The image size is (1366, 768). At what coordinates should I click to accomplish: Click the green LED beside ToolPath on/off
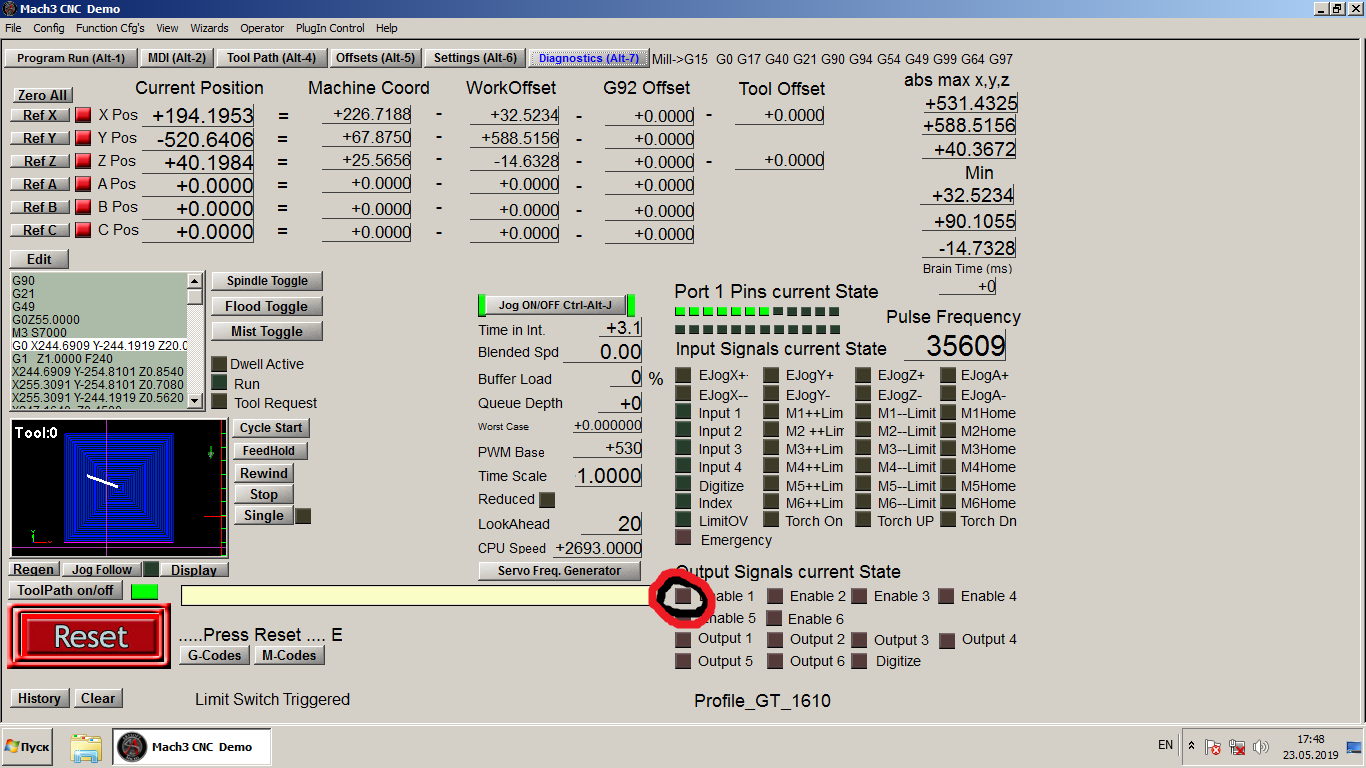coord(145,591)
